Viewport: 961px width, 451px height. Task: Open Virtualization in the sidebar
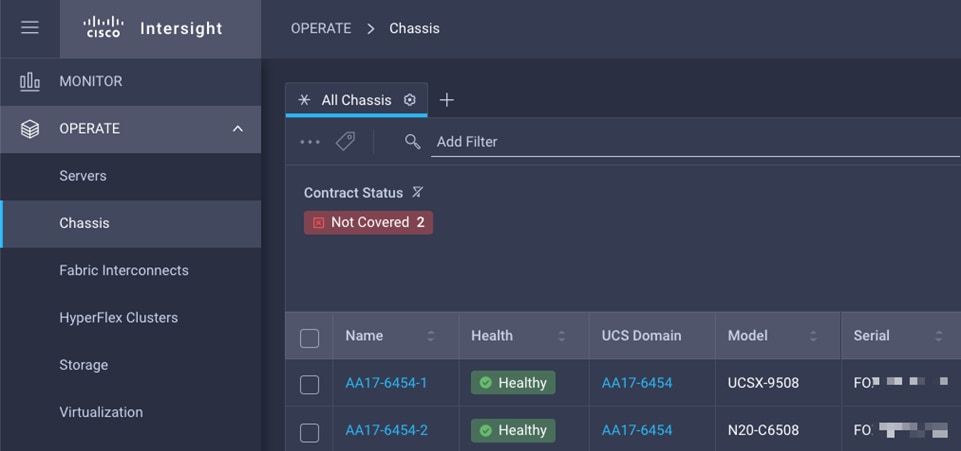131,412
